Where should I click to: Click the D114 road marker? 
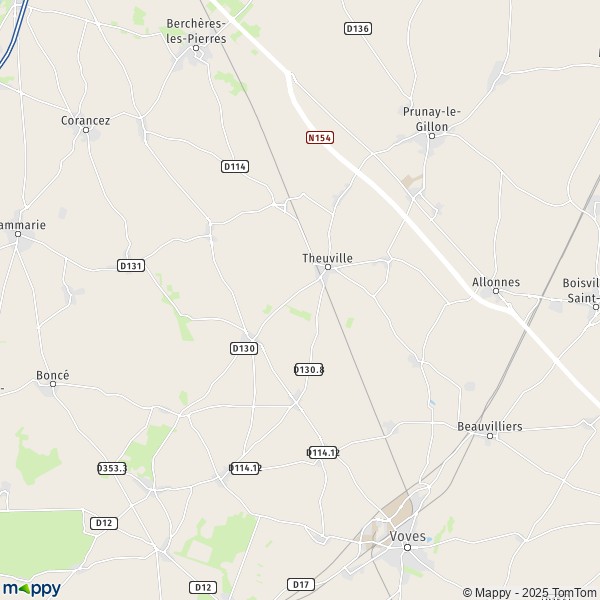[x=235, y=166]
